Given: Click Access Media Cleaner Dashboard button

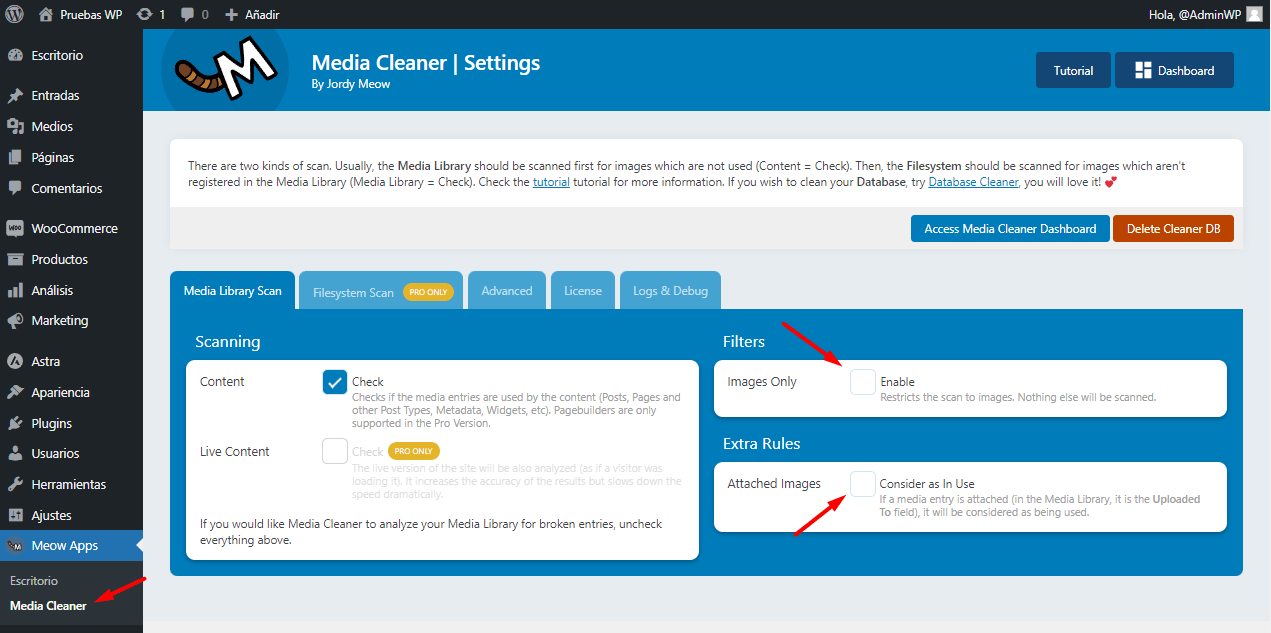Looking at the screenshot, I should [1010, 228].
